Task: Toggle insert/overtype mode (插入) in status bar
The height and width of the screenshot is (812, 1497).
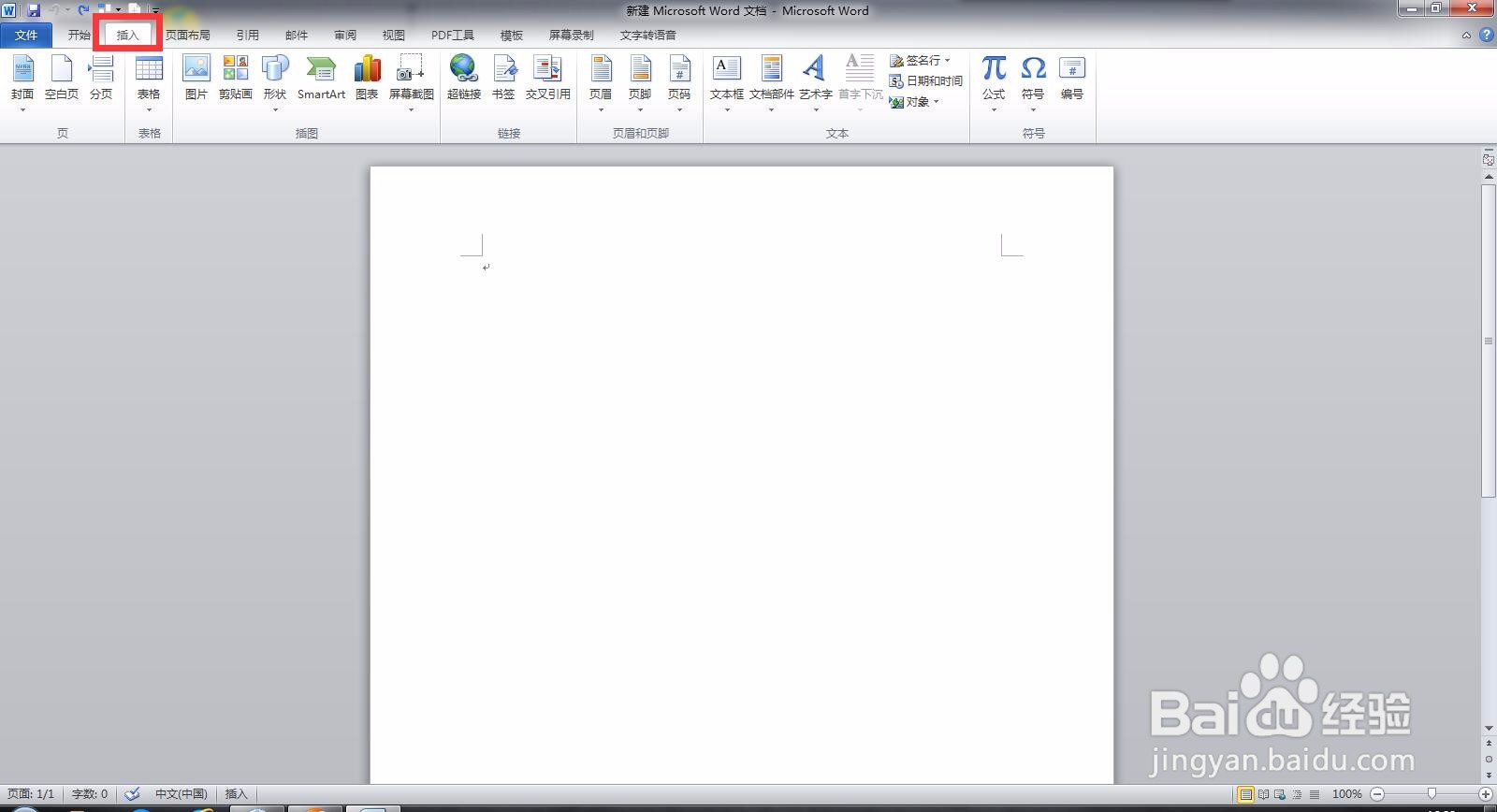Action: 237,793
